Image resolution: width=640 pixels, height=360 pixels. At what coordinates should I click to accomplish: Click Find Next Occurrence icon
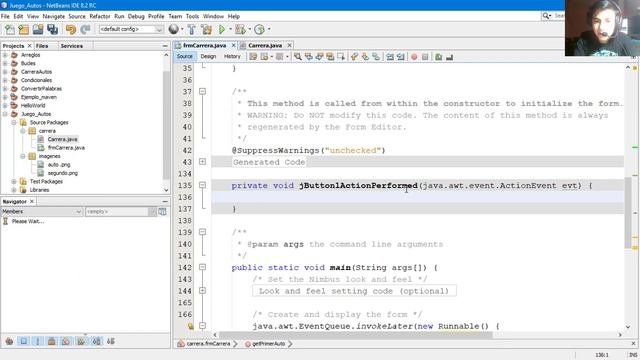coord(319,57)
